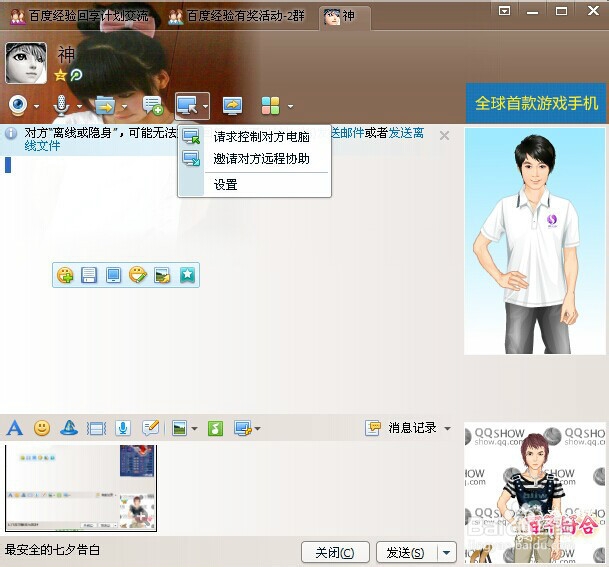Start a voice call with the microphone icon
Screen dimensions: 609x567
(61, 105)
